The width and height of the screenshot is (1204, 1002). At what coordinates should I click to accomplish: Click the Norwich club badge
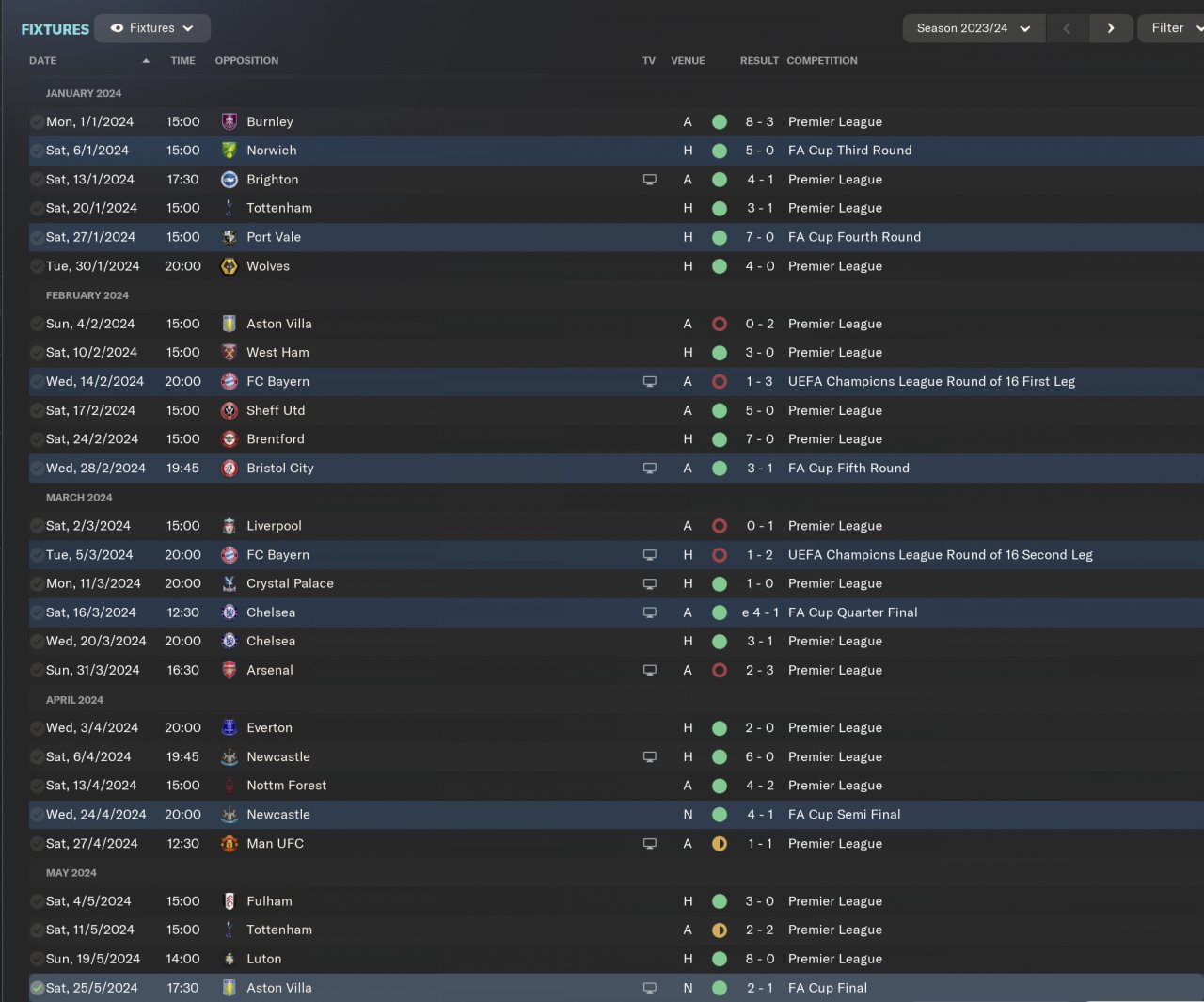229,151
